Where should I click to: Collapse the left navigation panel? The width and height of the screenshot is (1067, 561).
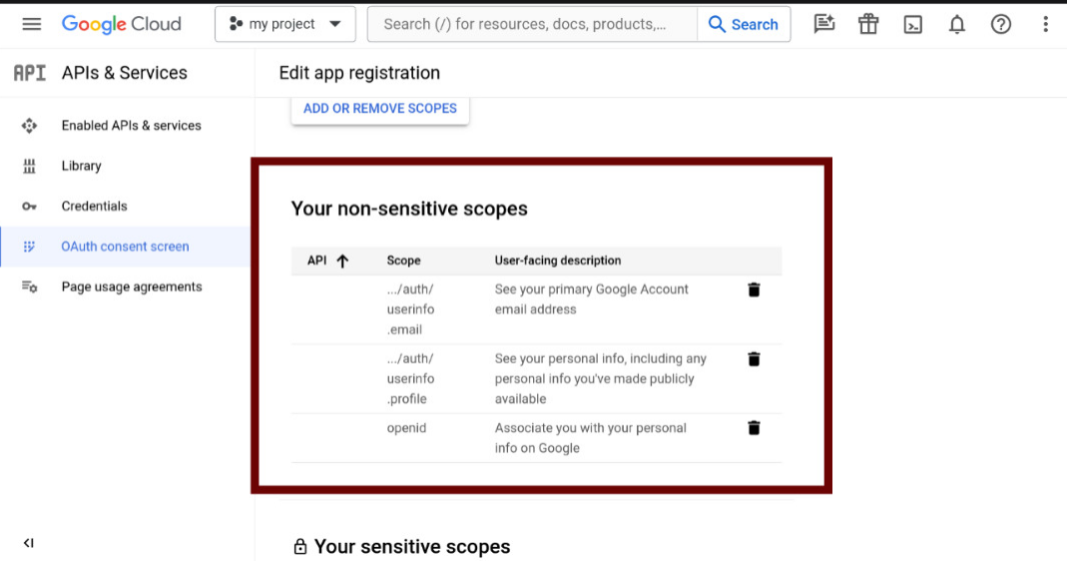click(x=29, y=543)
